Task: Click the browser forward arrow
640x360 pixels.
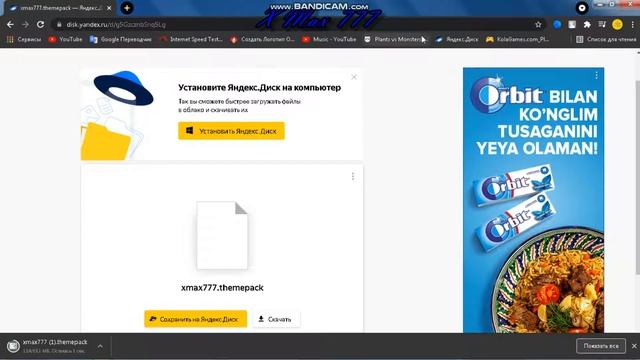Action: pos(25,24)
